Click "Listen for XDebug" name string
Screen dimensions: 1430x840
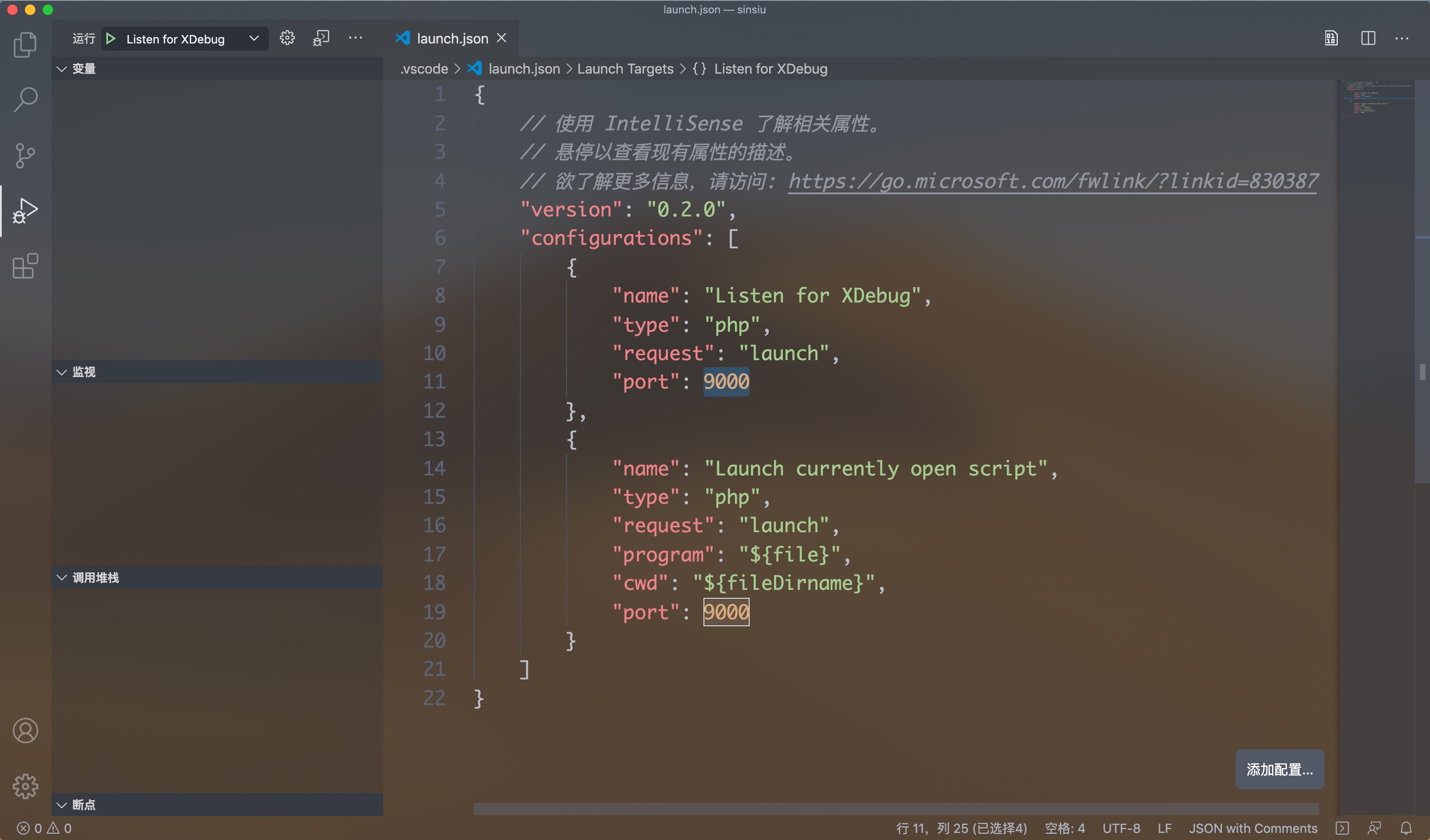point(813,296)
